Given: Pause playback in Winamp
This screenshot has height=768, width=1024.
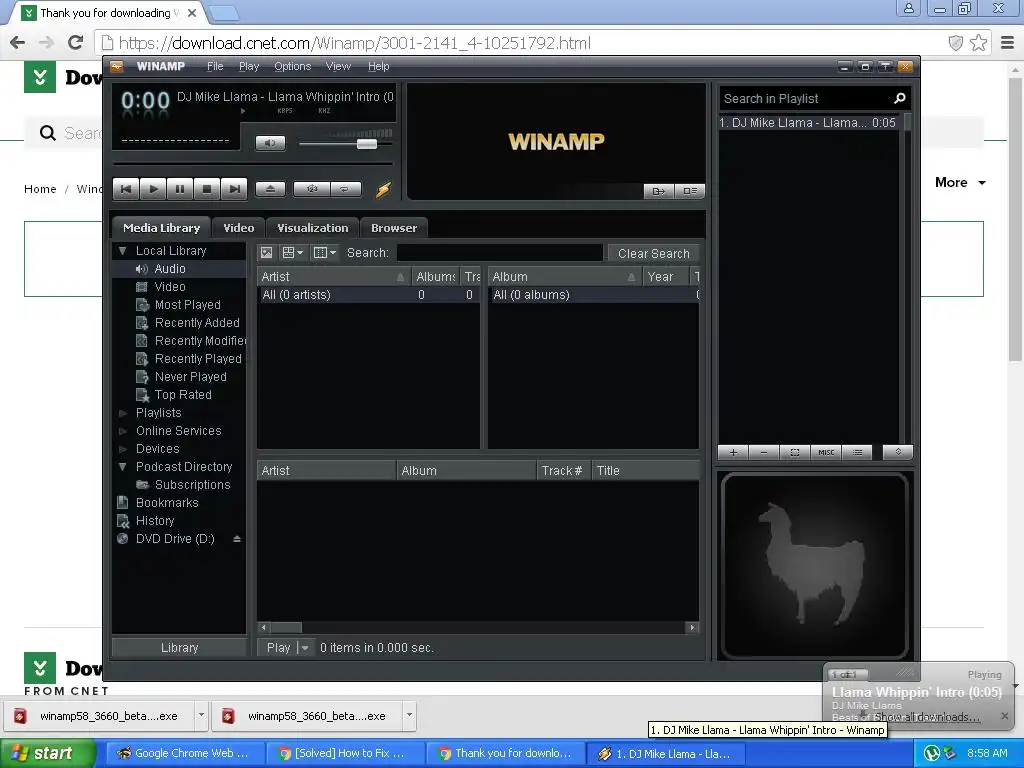Looking at the screenshot, I should coord(180,189).
